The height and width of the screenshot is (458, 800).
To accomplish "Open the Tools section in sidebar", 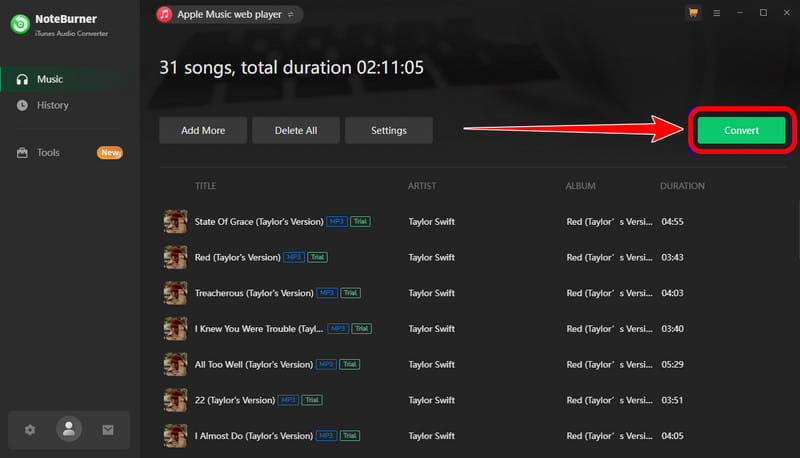I will pos(48,153).
